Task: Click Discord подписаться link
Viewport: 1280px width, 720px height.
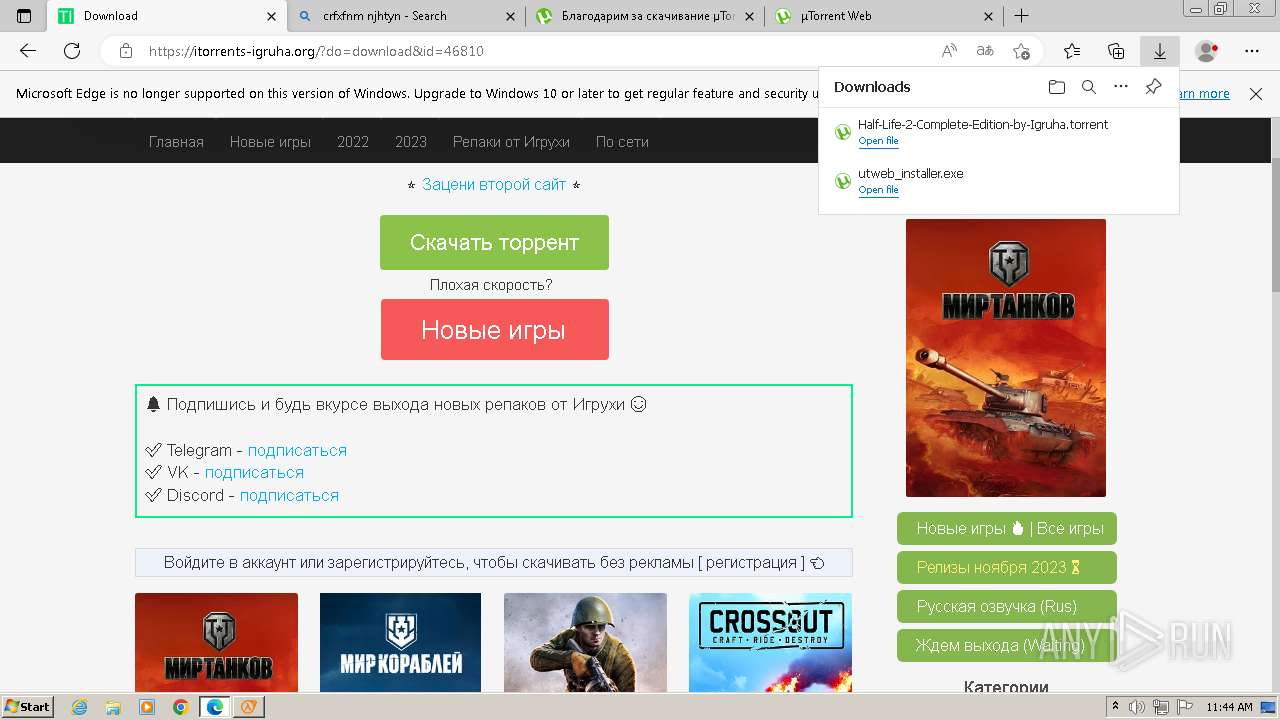Action: [x=289, y=495]
